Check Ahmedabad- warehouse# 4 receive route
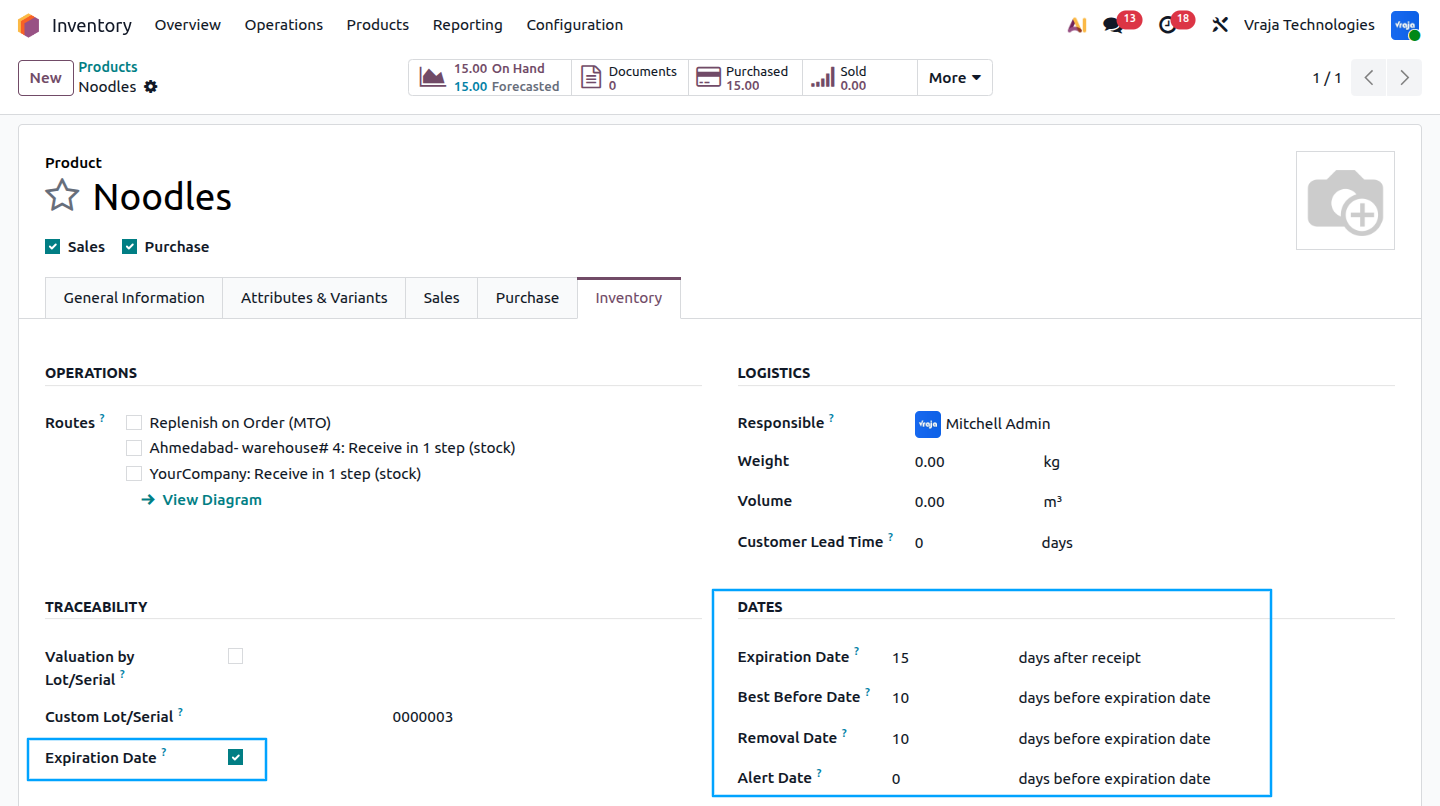1440x806 pixels. tap(134, 448)
